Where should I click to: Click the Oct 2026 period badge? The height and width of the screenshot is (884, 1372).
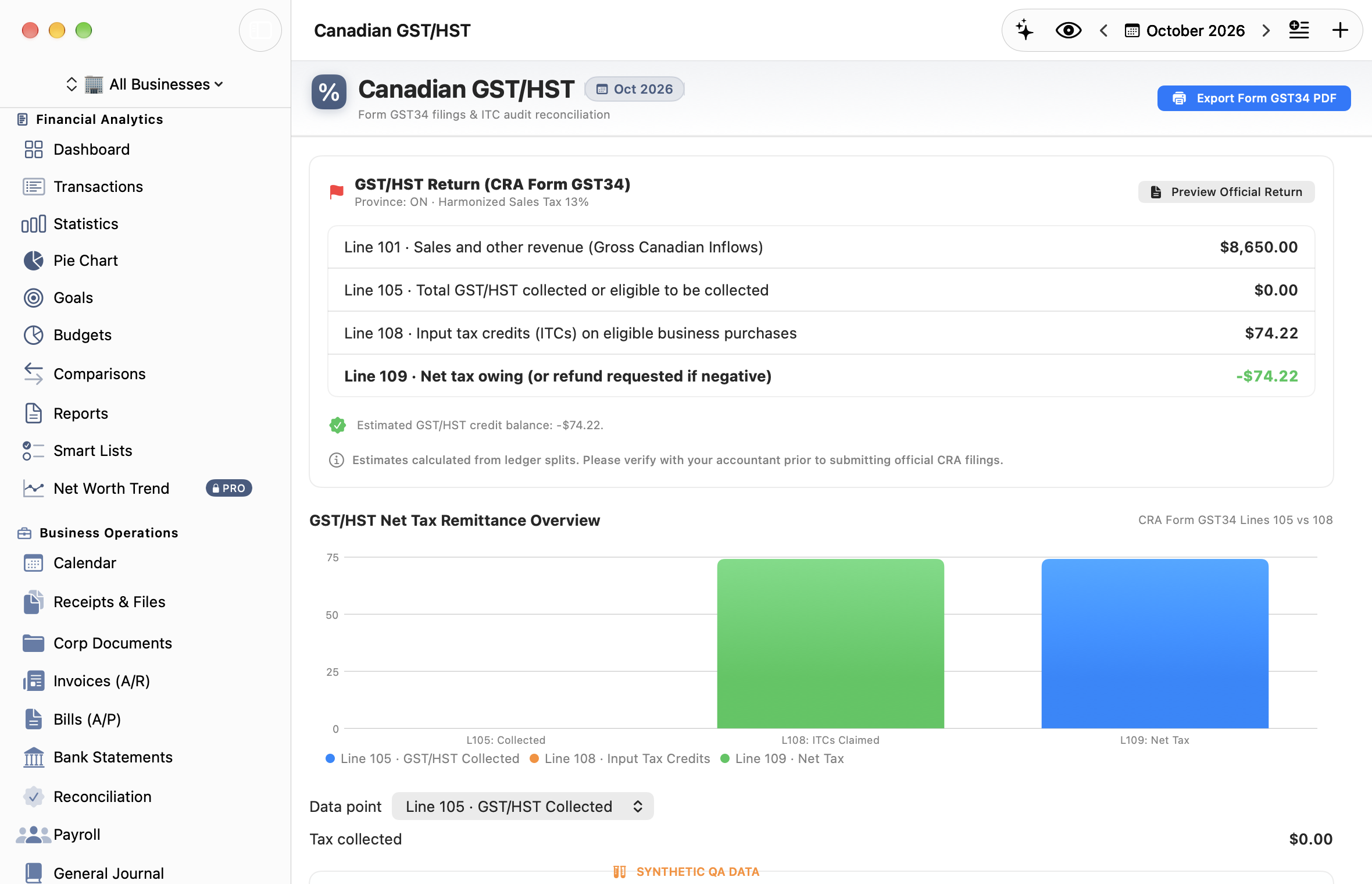[634, 89]
